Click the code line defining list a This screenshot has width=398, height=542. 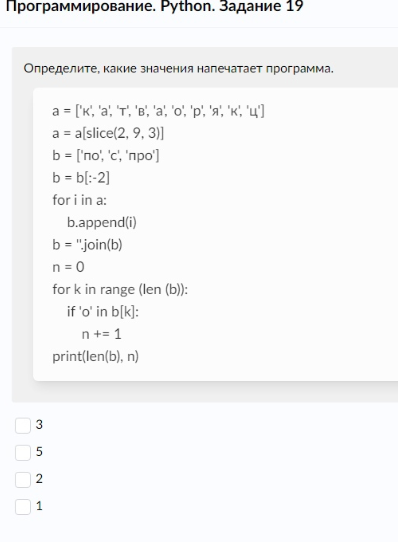pyautogui.click(x=158, y=111)
